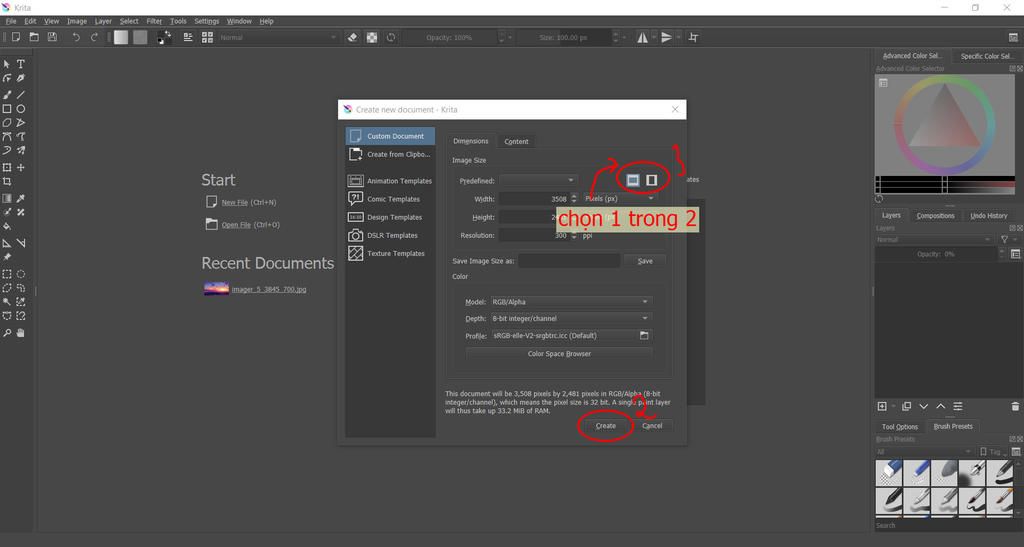Click the Save Image Size as field

569,260
